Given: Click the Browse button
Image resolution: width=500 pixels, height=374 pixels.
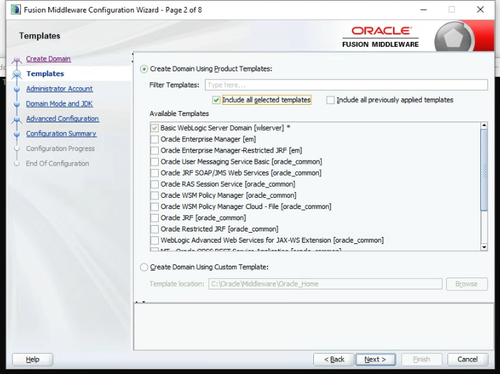Looking at the screenshot, I should 467,284.
